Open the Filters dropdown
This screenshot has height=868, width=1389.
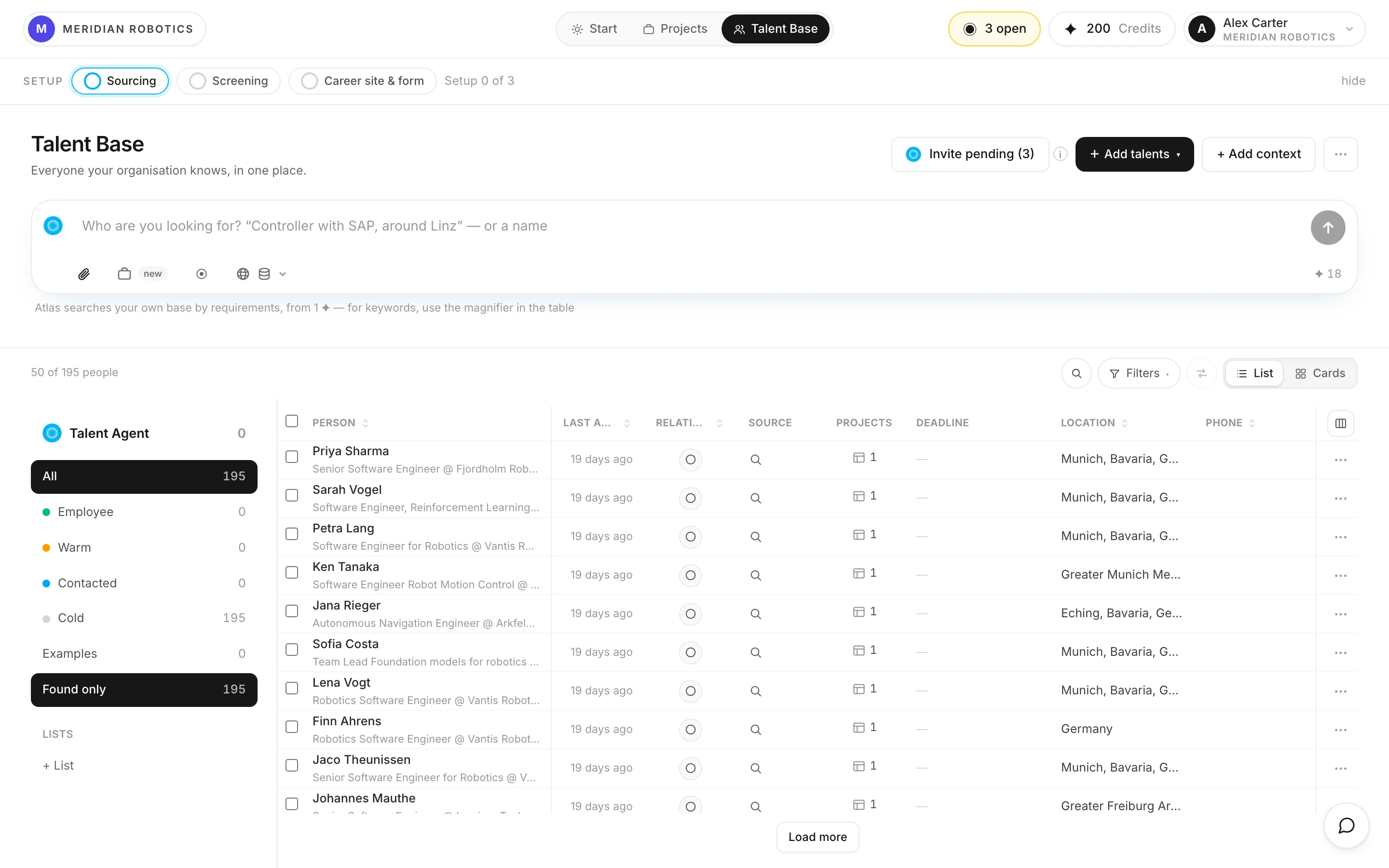[x=1139, y=373]
